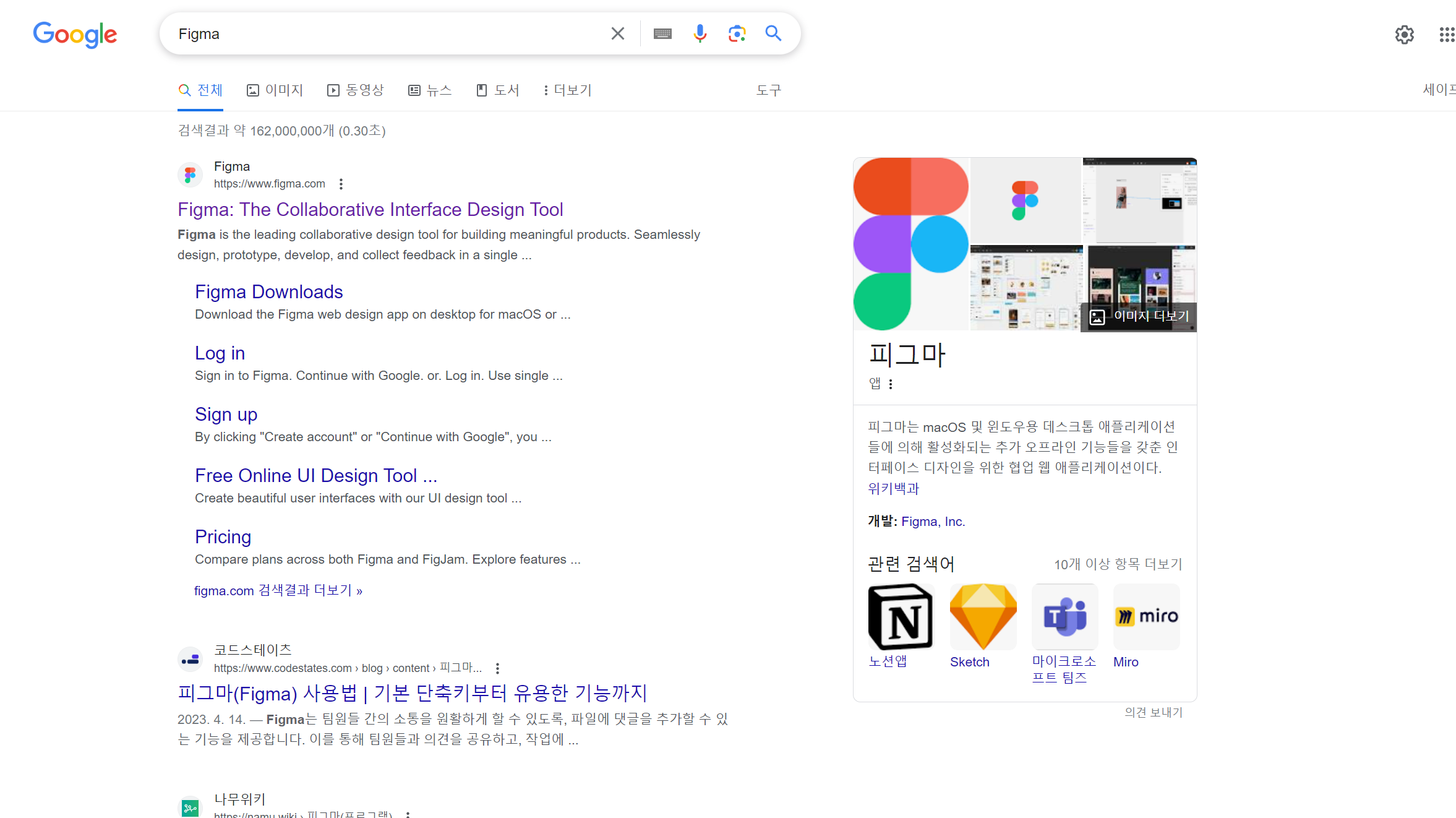Clear the search box with the X icon
This screenshot has width=1456, height=818.
[x=617, y=33]
